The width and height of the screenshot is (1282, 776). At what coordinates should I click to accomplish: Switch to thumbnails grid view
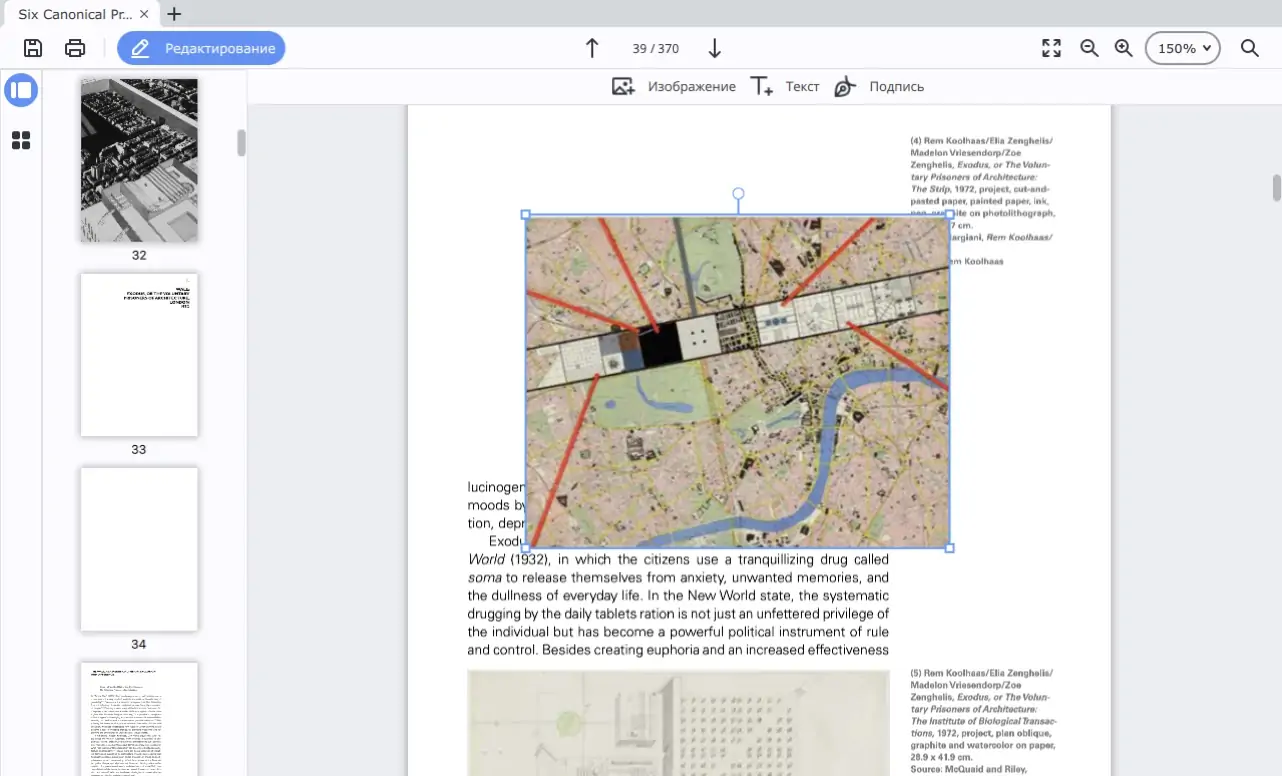tap(21, 140)
